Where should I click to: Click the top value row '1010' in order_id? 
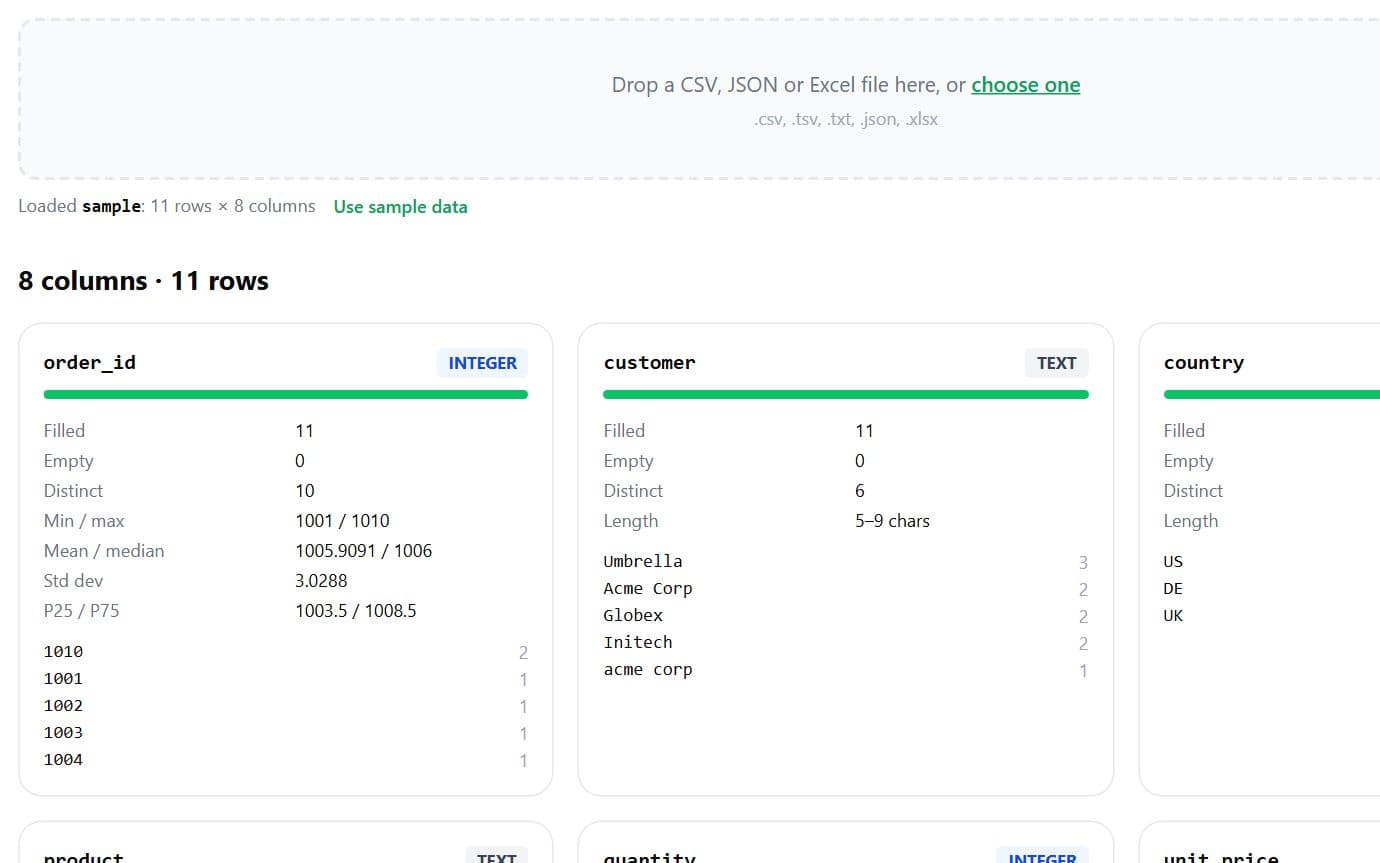(x=285, y=652)
